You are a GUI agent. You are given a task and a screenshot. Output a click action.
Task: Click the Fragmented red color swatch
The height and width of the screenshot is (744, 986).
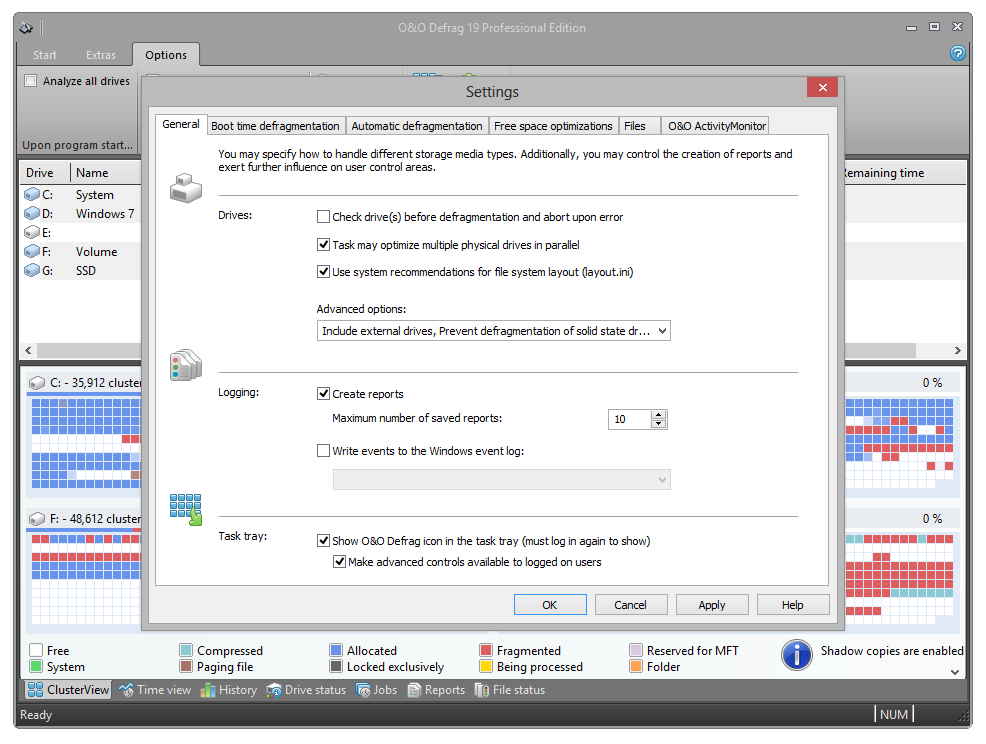[486, 651]
